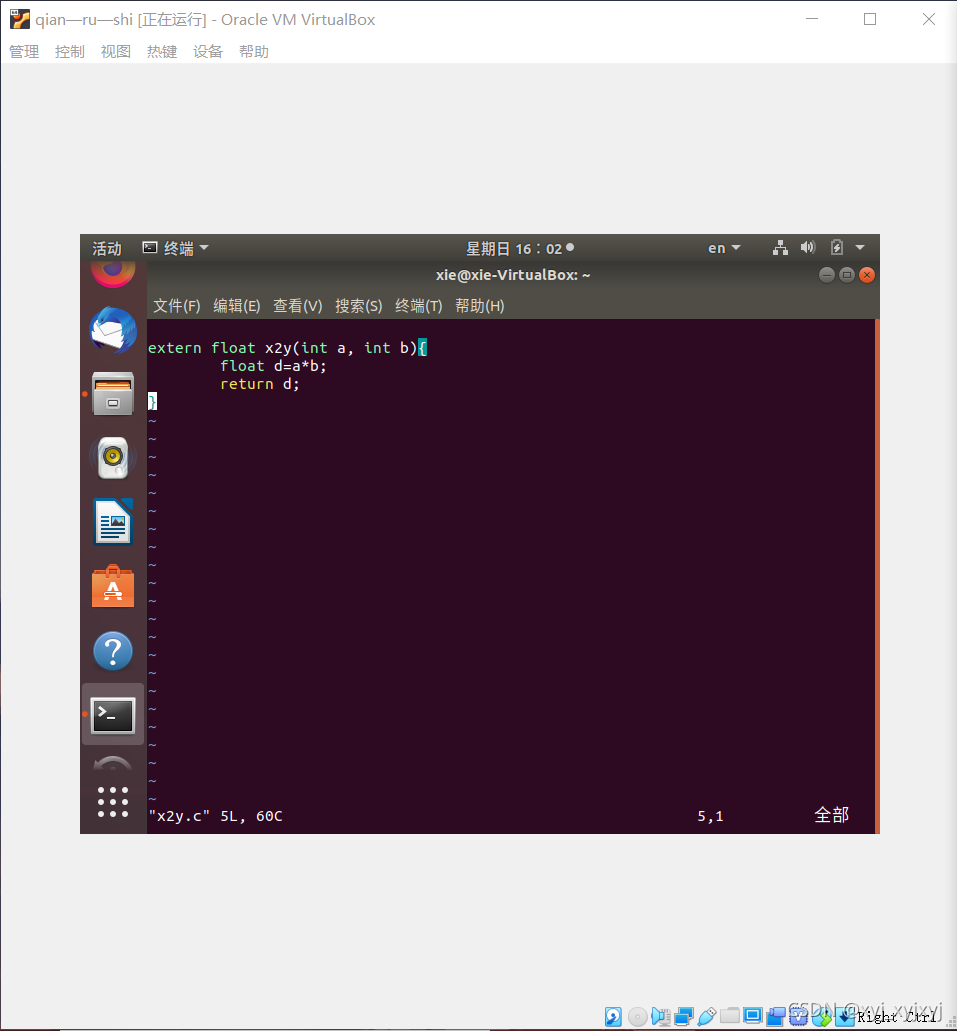Open VirtualBox 设备 menu

tap(208, 51)
